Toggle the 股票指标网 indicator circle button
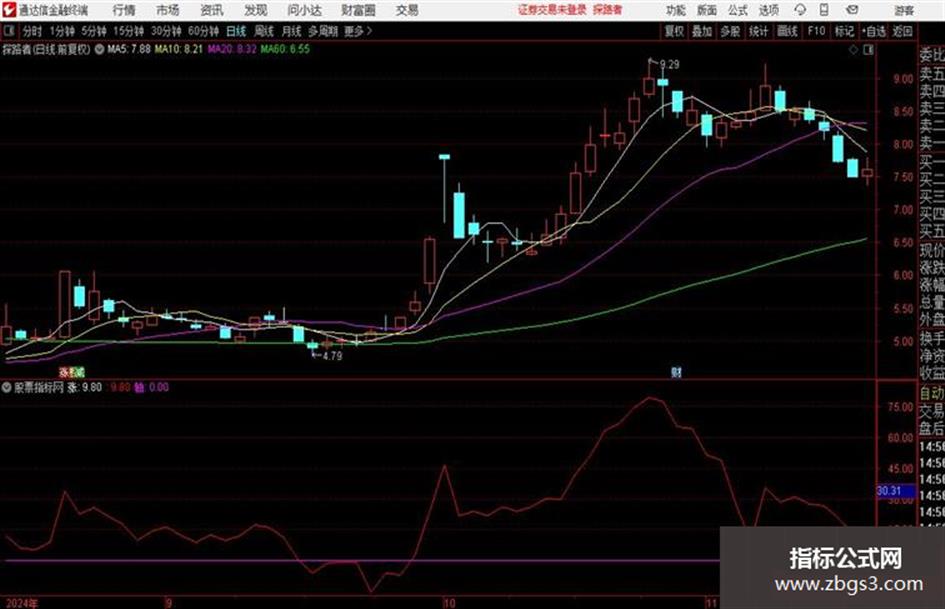945x609 pixels. coord(7,388)
